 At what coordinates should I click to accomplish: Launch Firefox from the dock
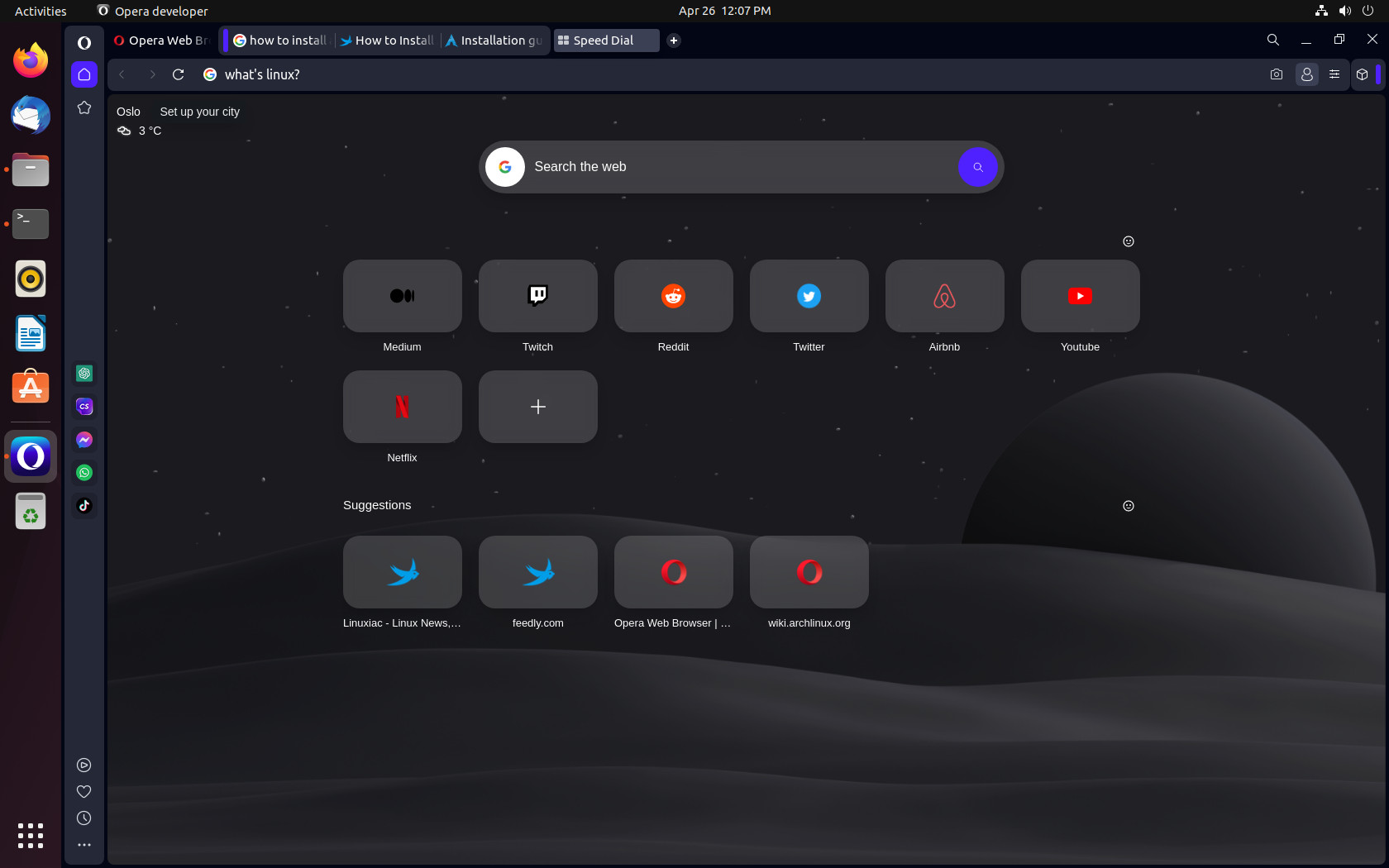pos(31,60)
